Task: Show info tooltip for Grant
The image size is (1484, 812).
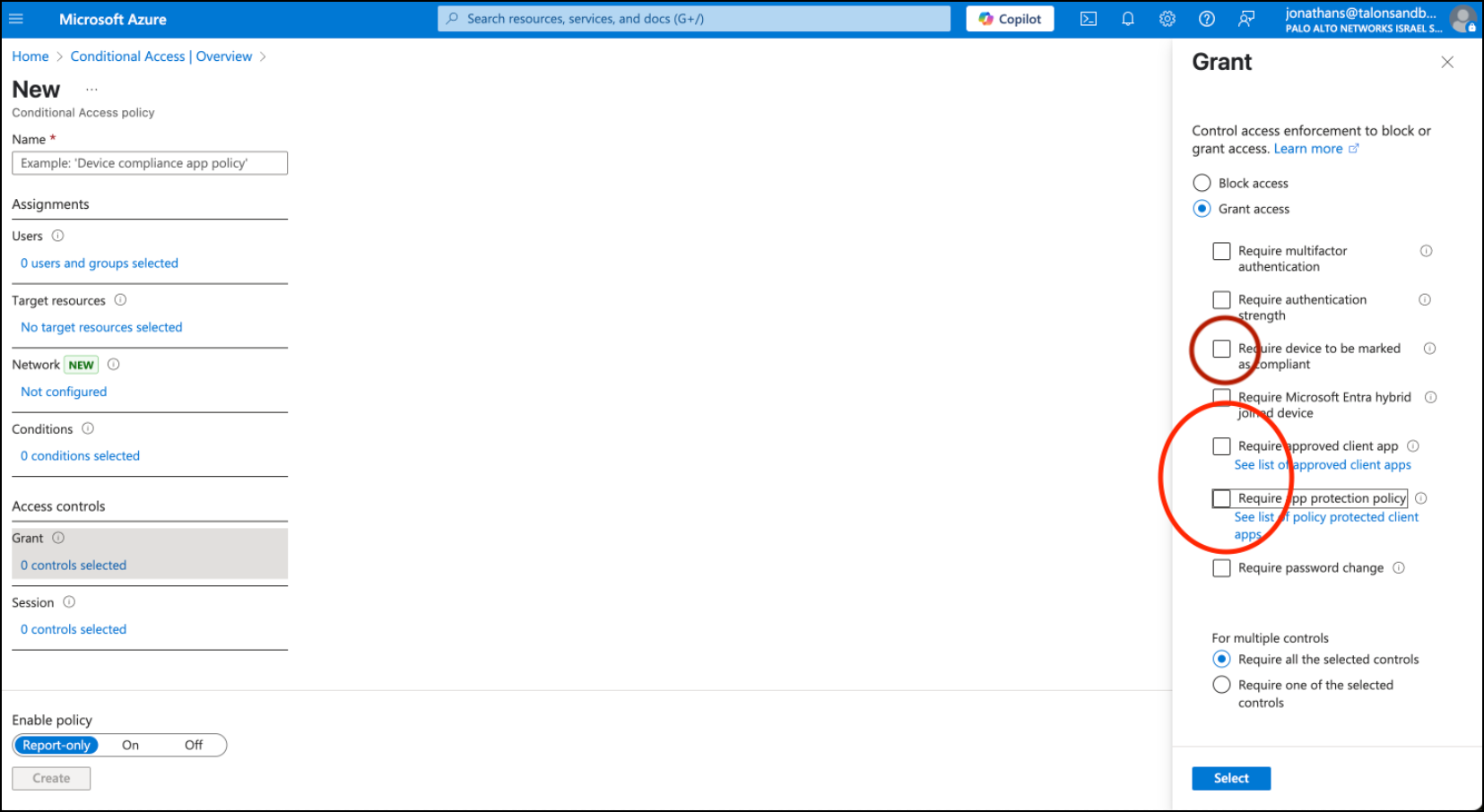Action: [58, 538]
